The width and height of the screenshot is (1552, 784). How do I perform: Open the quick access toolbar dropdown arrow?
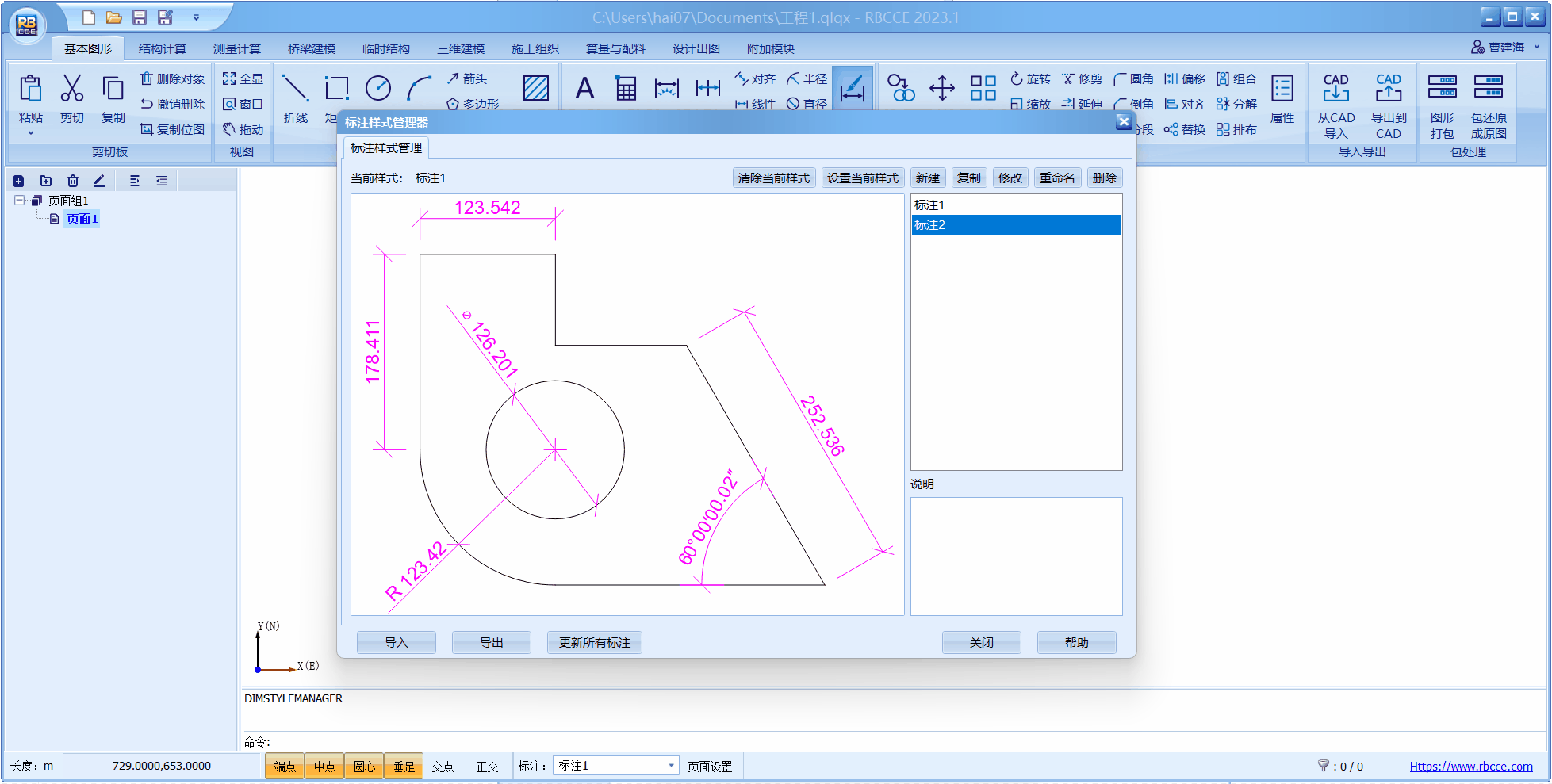click(x=196, y=17)
